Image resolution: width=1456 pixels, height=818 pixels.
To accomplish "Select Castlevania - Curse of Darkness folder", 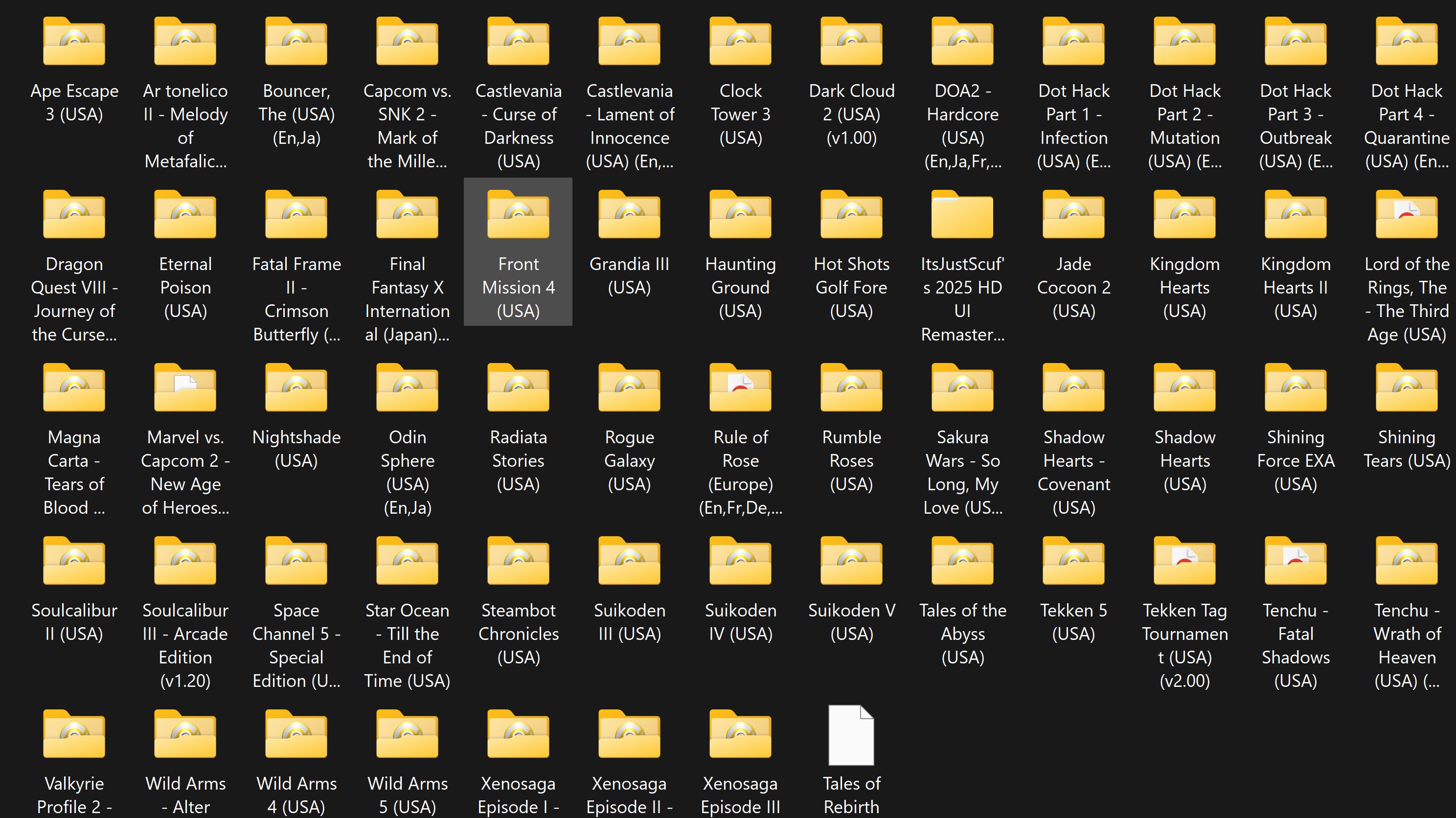I will [518, 41].
